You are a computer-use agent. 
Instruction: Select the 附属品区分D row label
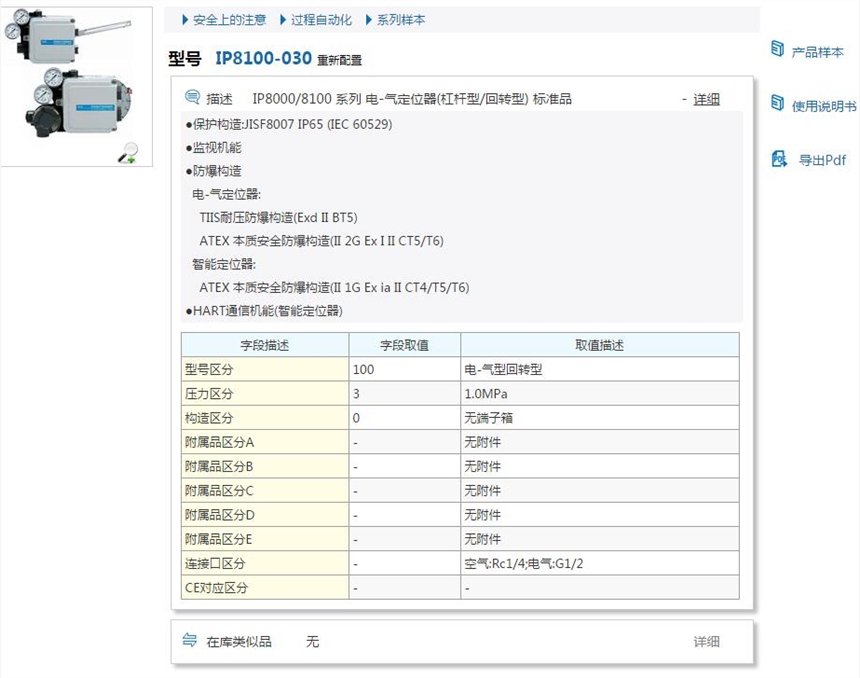click(x=265, y=515)
